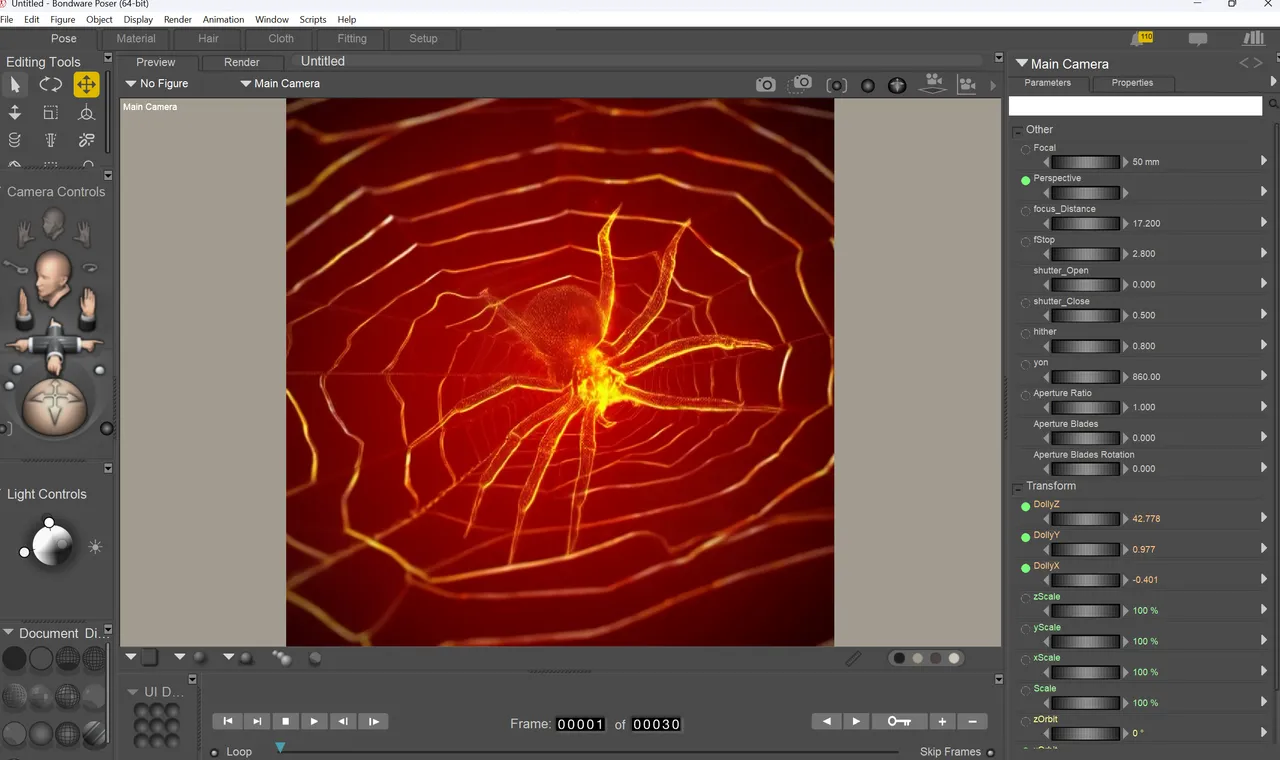Collapse the Other parameter group
Viewport: 1280px width, 760px height.
tap(1018, 131)
